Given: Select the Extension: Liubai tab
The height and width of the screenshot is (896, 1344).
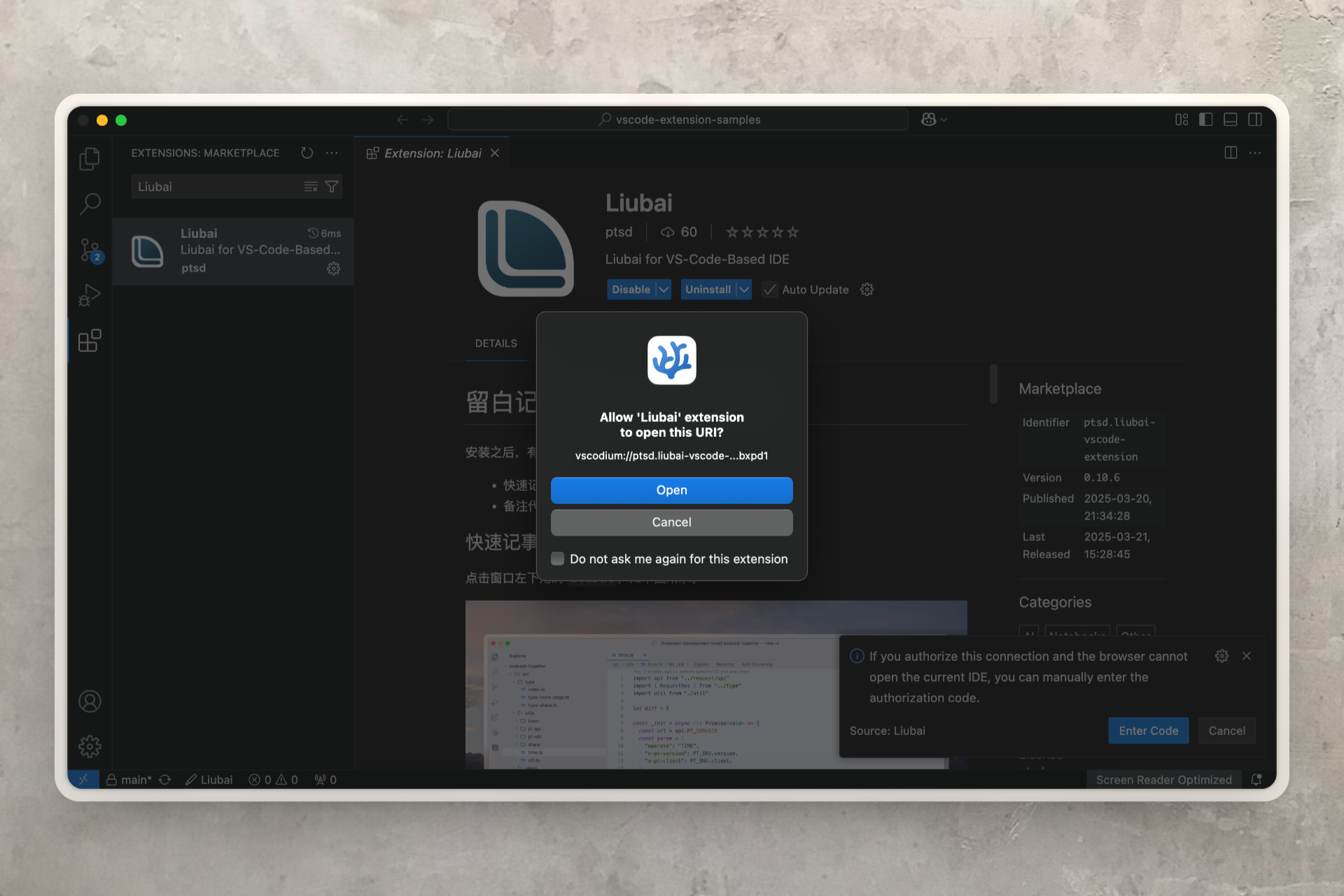Looking at the screenshot, I should [432, 153].
